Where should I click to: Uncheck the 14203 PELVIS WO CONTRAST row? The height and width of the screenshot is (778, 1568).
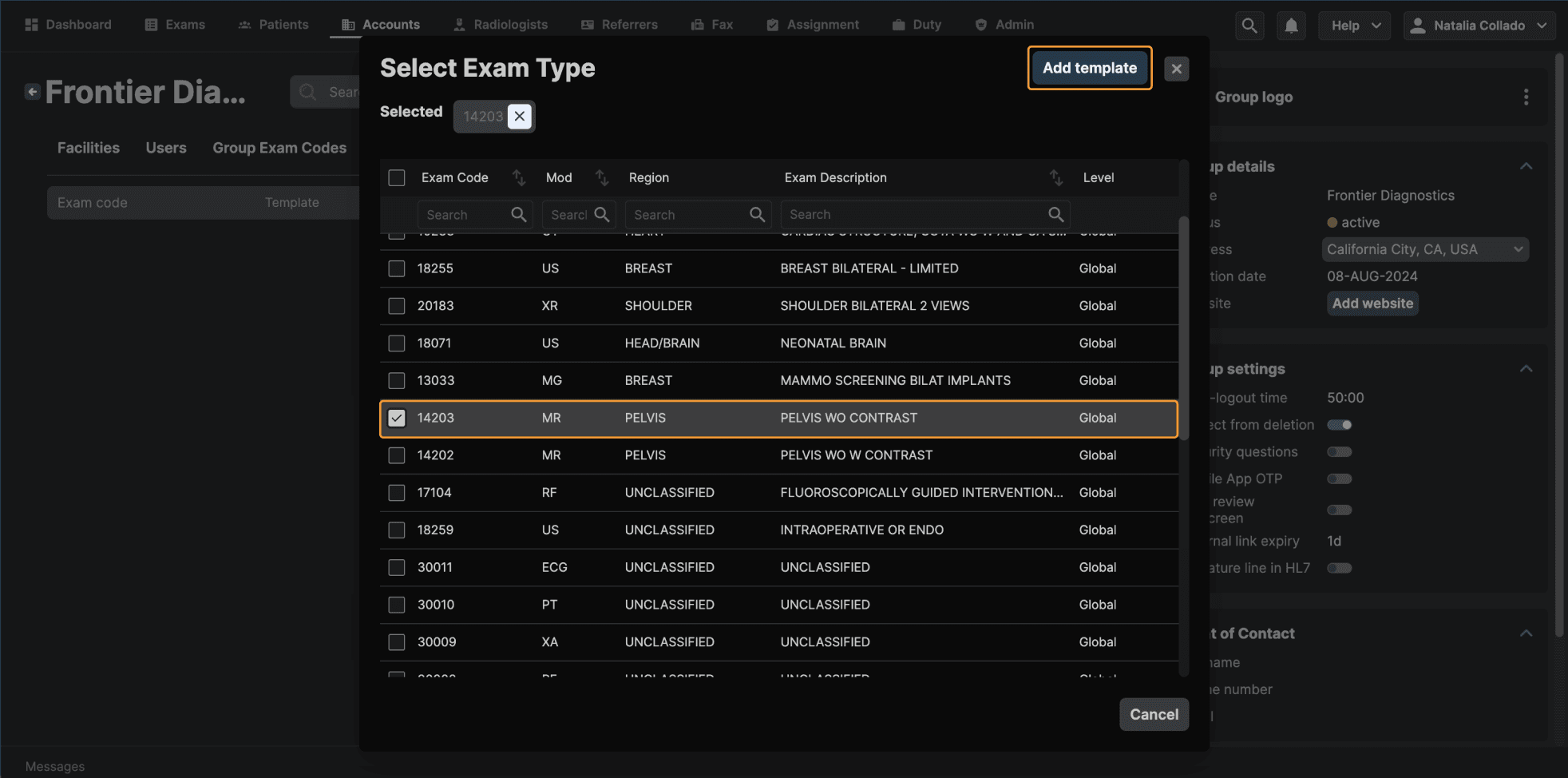397,418
